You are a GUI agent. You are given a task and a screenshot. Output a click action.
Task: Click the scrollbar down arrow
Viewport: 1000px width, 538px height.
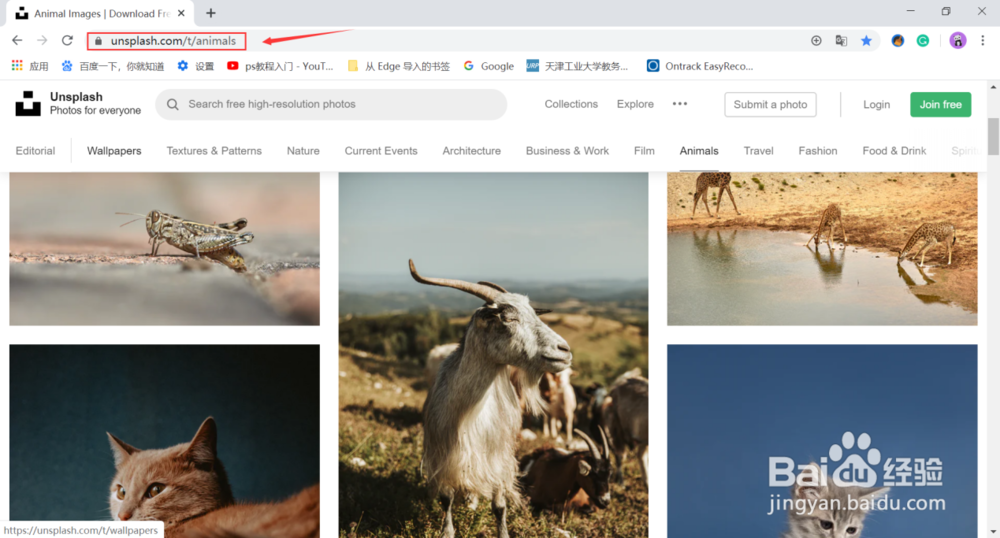tap(993, 532)
